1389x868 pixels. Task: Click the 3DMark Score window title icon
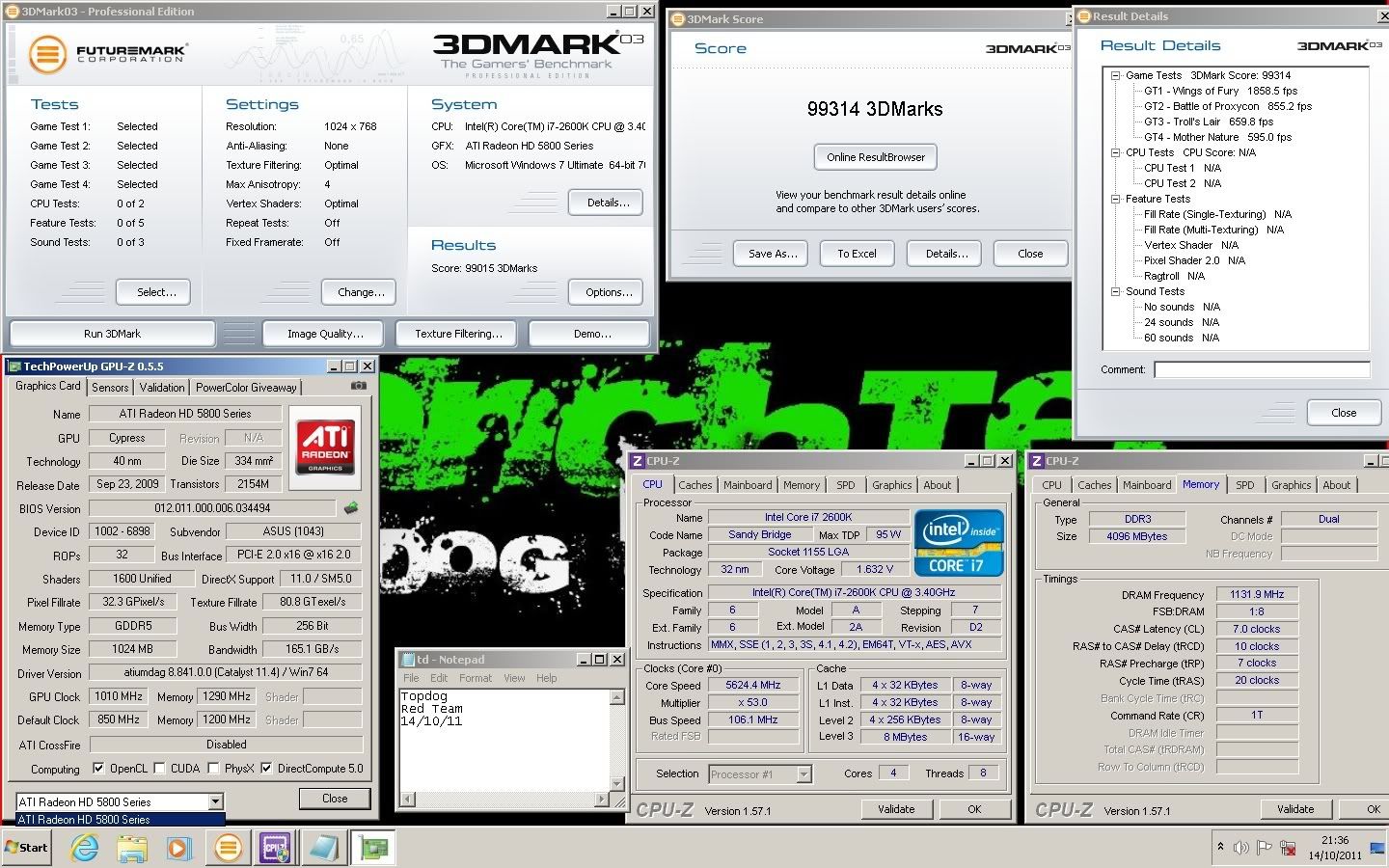[678, 19]
